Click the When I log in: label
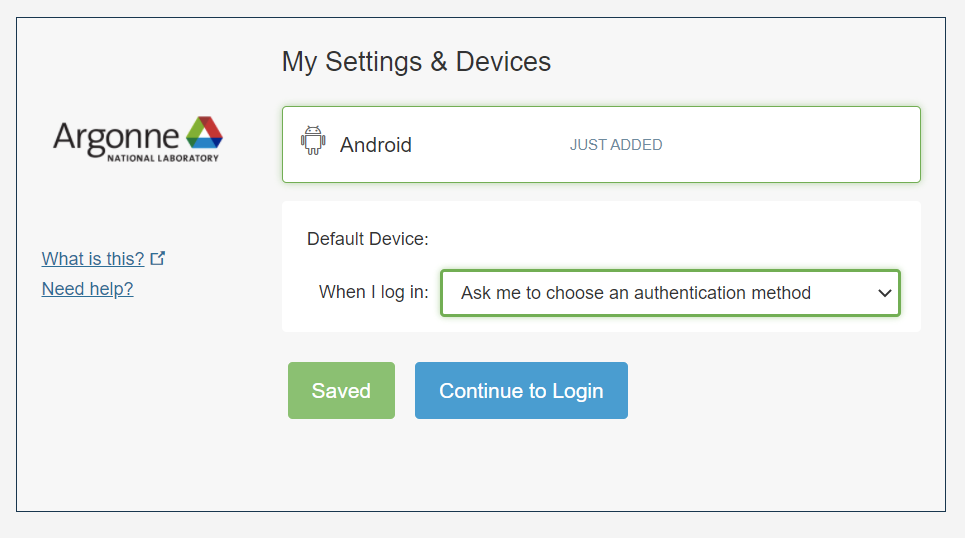 (x=373, y=292)
